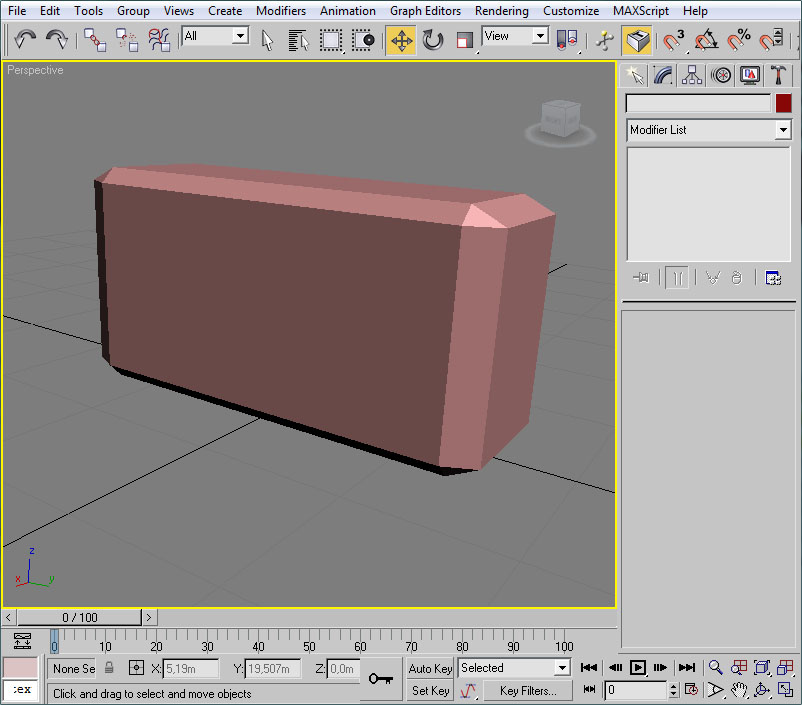Open the Select by Name list icon
Screen dimensions: 802x705
point(298,40)
